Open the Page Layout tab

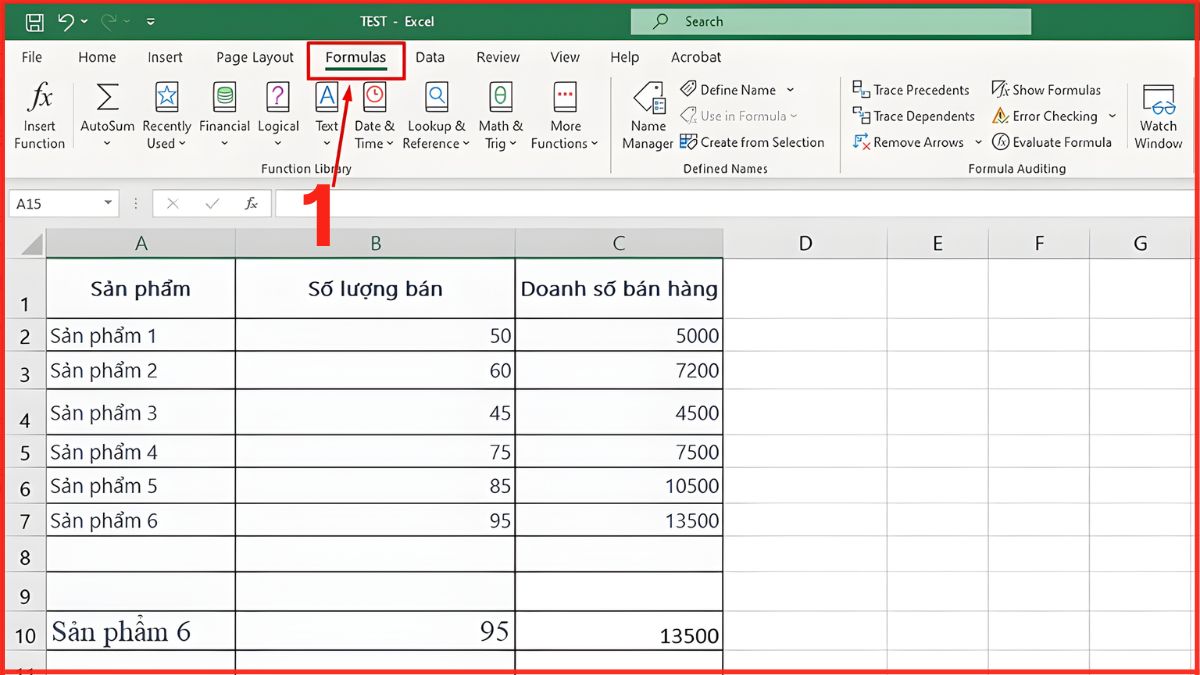254,57
